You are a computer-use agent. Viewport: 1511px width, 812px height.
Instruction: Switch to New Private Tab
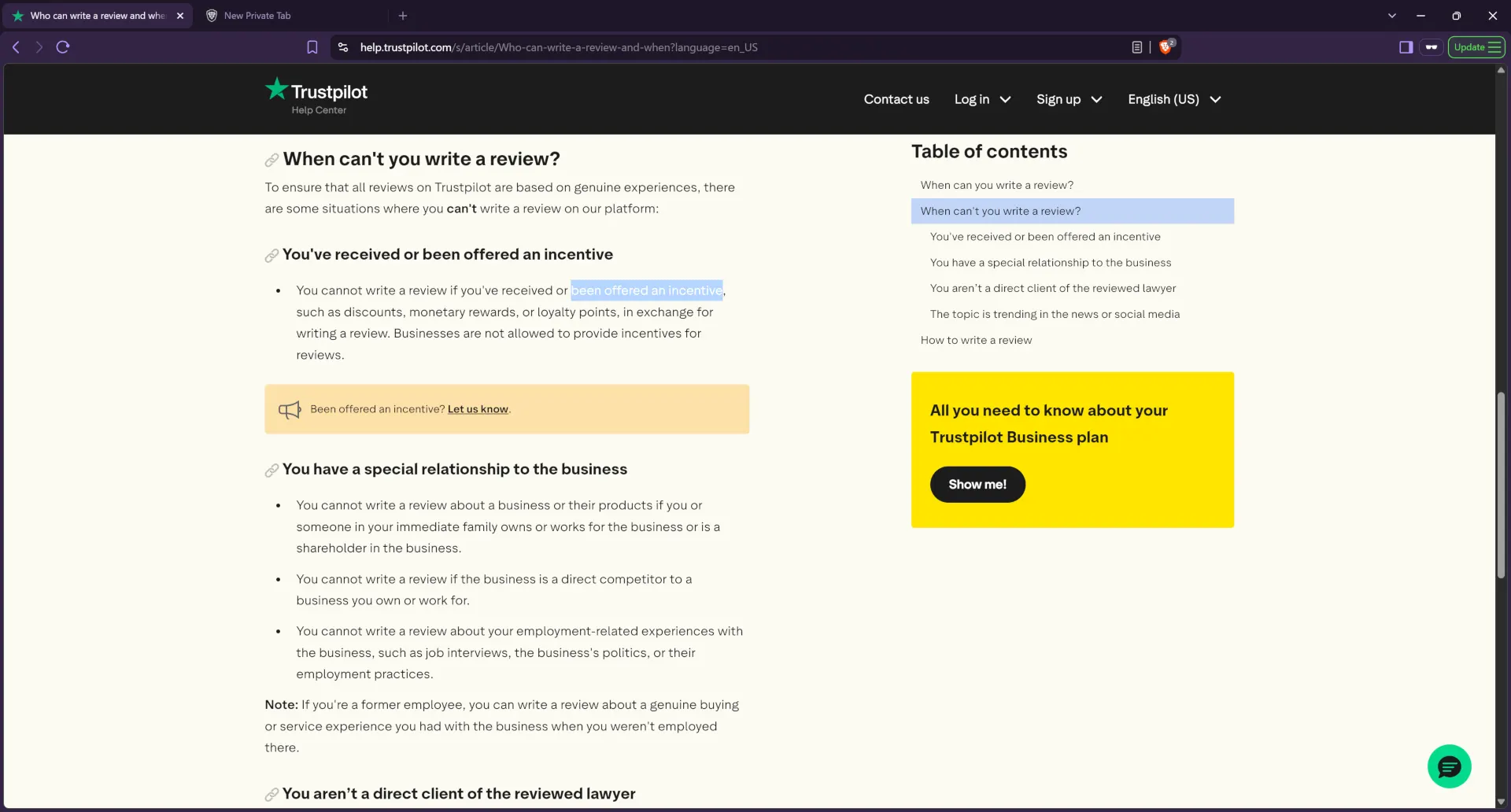click(x=293, y=16)
